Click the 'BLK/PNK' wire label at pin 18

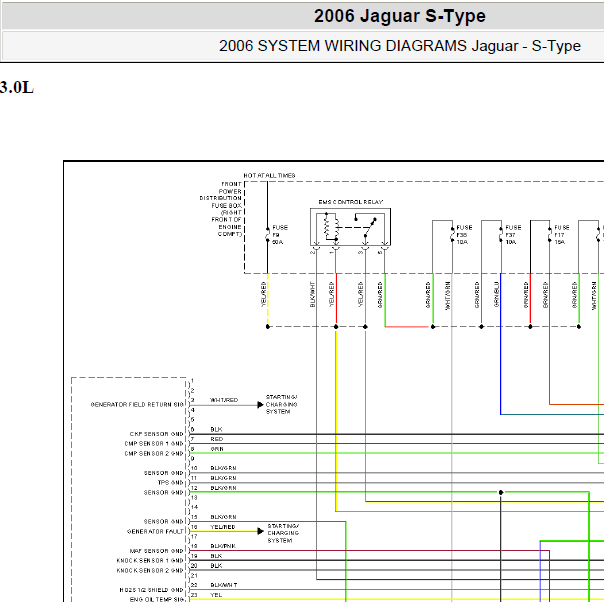(223, 546)
